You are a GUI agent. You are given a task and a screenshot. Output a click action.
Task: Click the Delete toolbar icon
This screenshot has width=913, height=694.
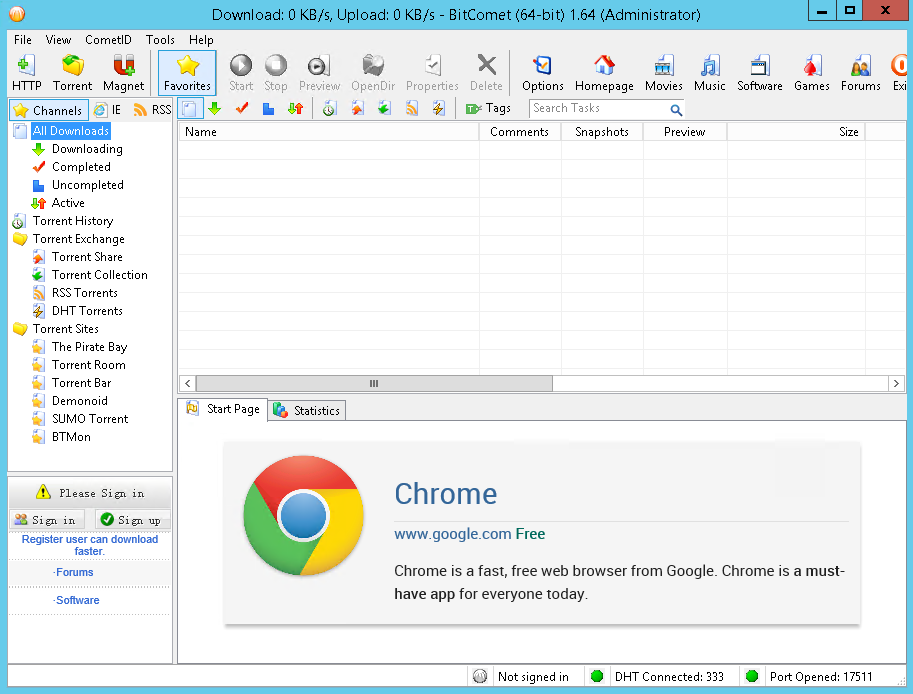tap(486, 73)
